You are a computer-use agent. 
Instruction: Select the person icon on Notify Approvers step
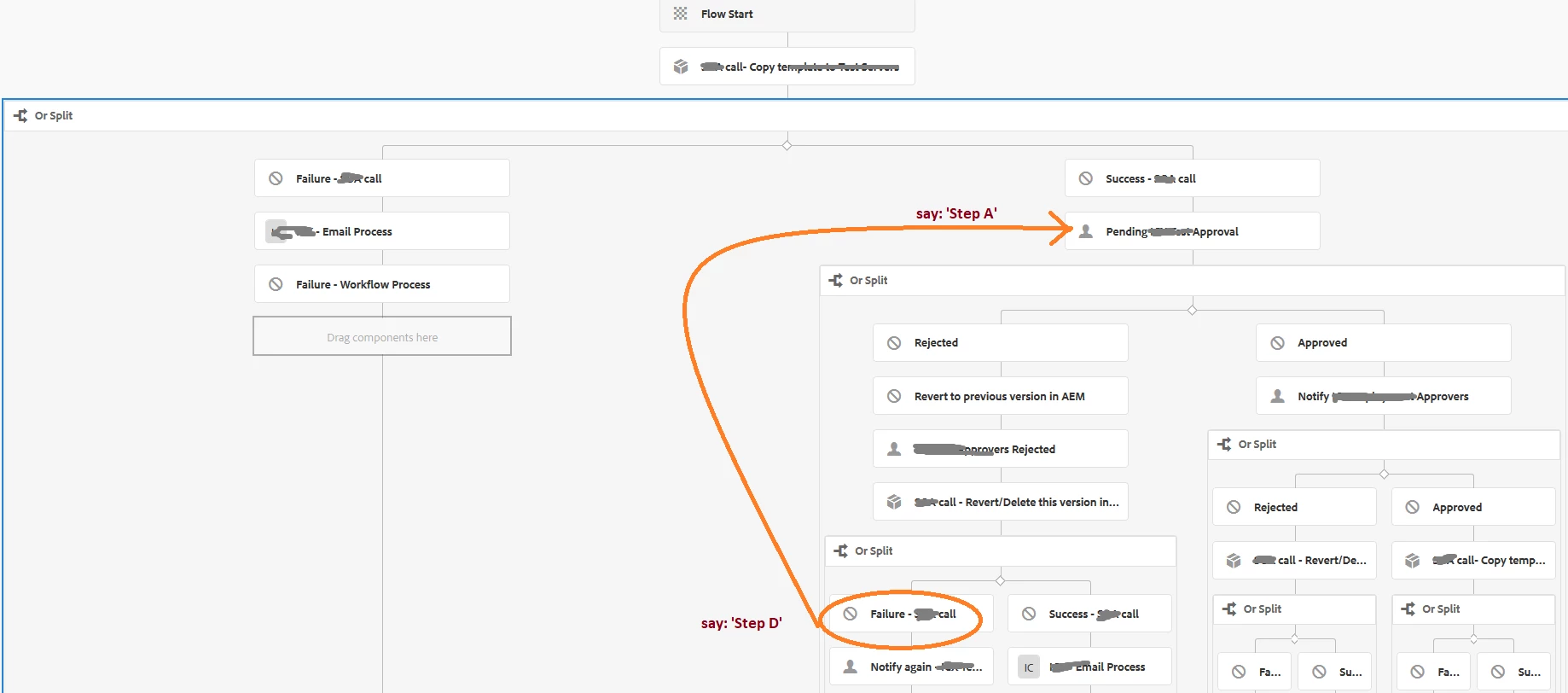1278,396
